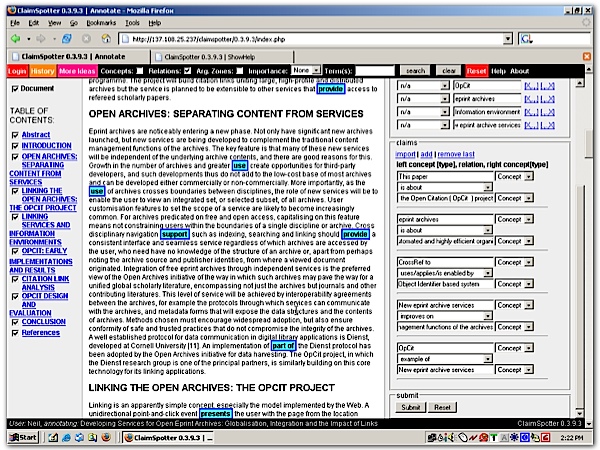Click the This paper concept field
Image resolution: width=600 pixels, height=450 pixels.
coord(445,176)
